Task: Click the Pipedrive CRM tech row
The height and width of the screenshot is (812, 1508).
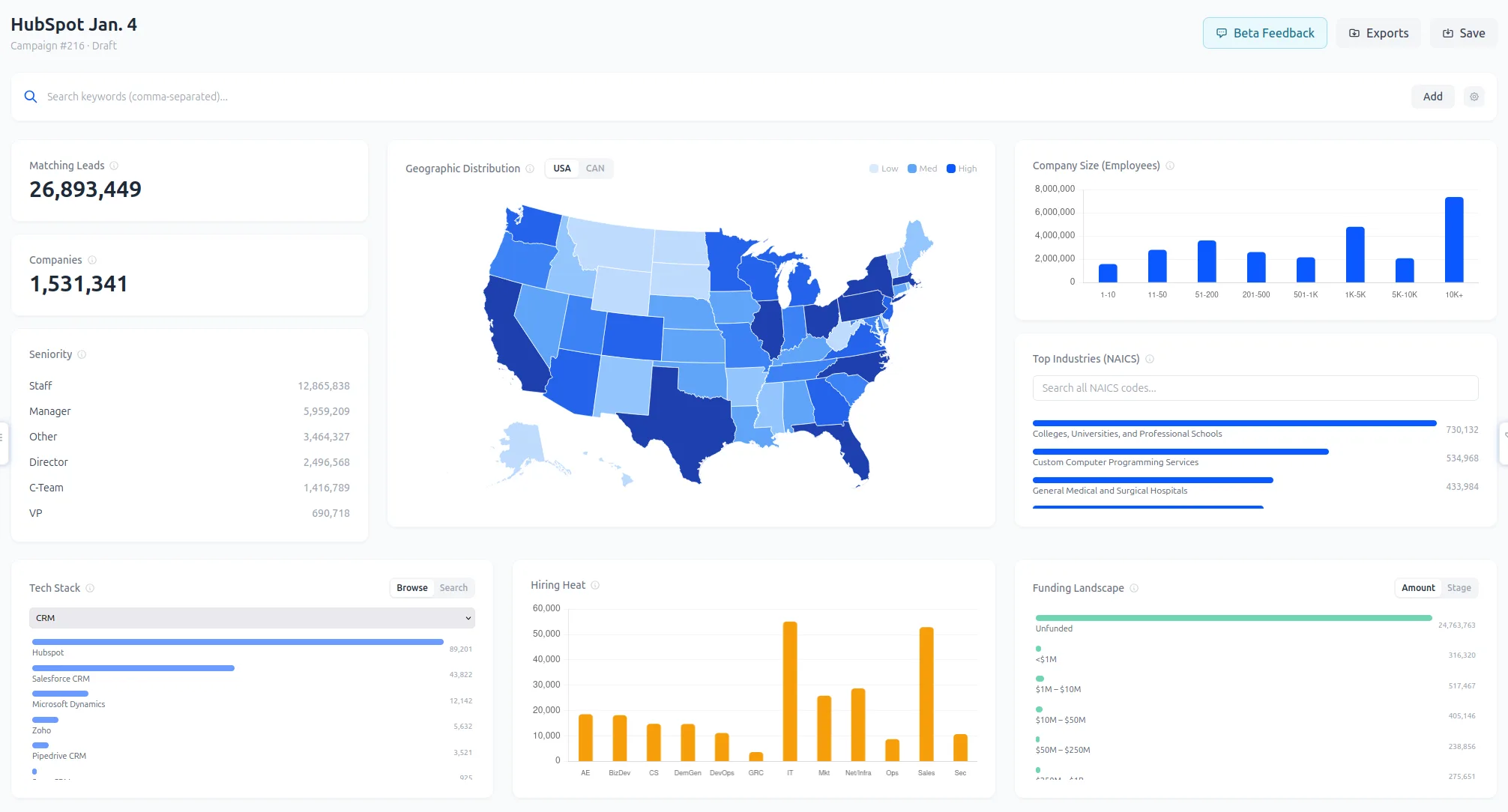Action: pos(252,751)
